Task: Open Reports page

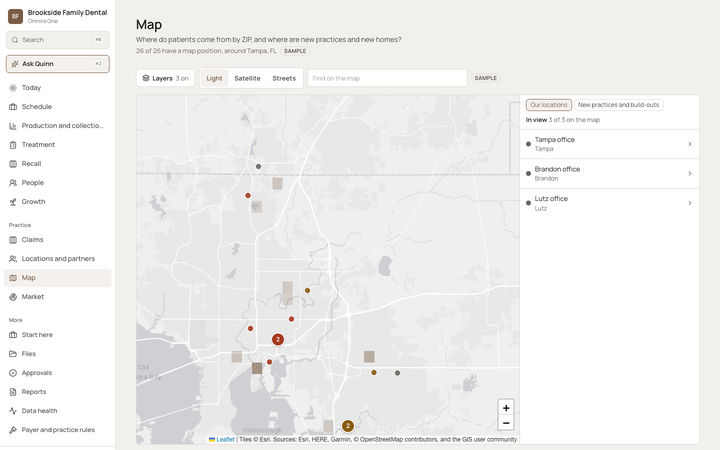Action: pyautogui.click(x=58, y=392)
